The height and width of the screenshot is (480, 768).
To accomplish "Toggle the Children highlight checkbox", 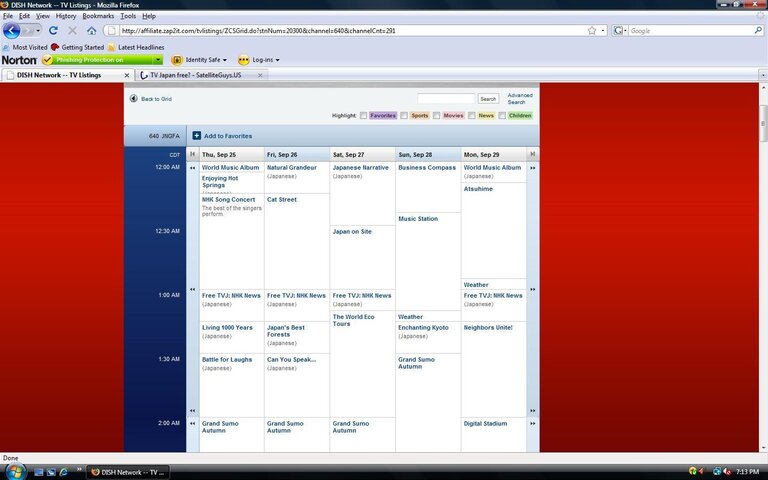I will [502, 116].
